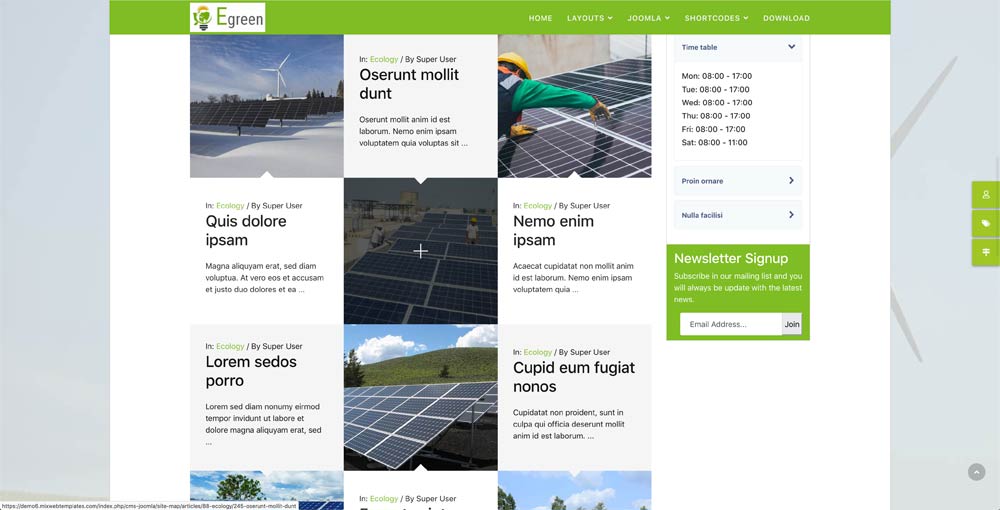Go to the Home menu item
1000x510 pixels.
coord(540,18)
